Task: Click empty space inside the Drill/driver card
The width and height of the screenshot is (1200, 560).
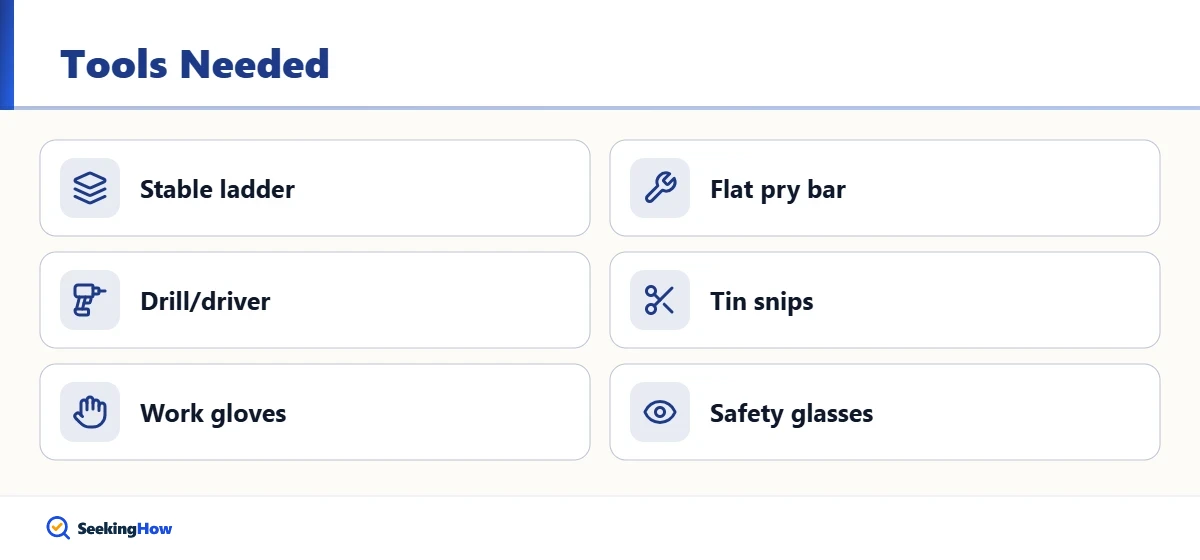Action: tap(430, 300)
